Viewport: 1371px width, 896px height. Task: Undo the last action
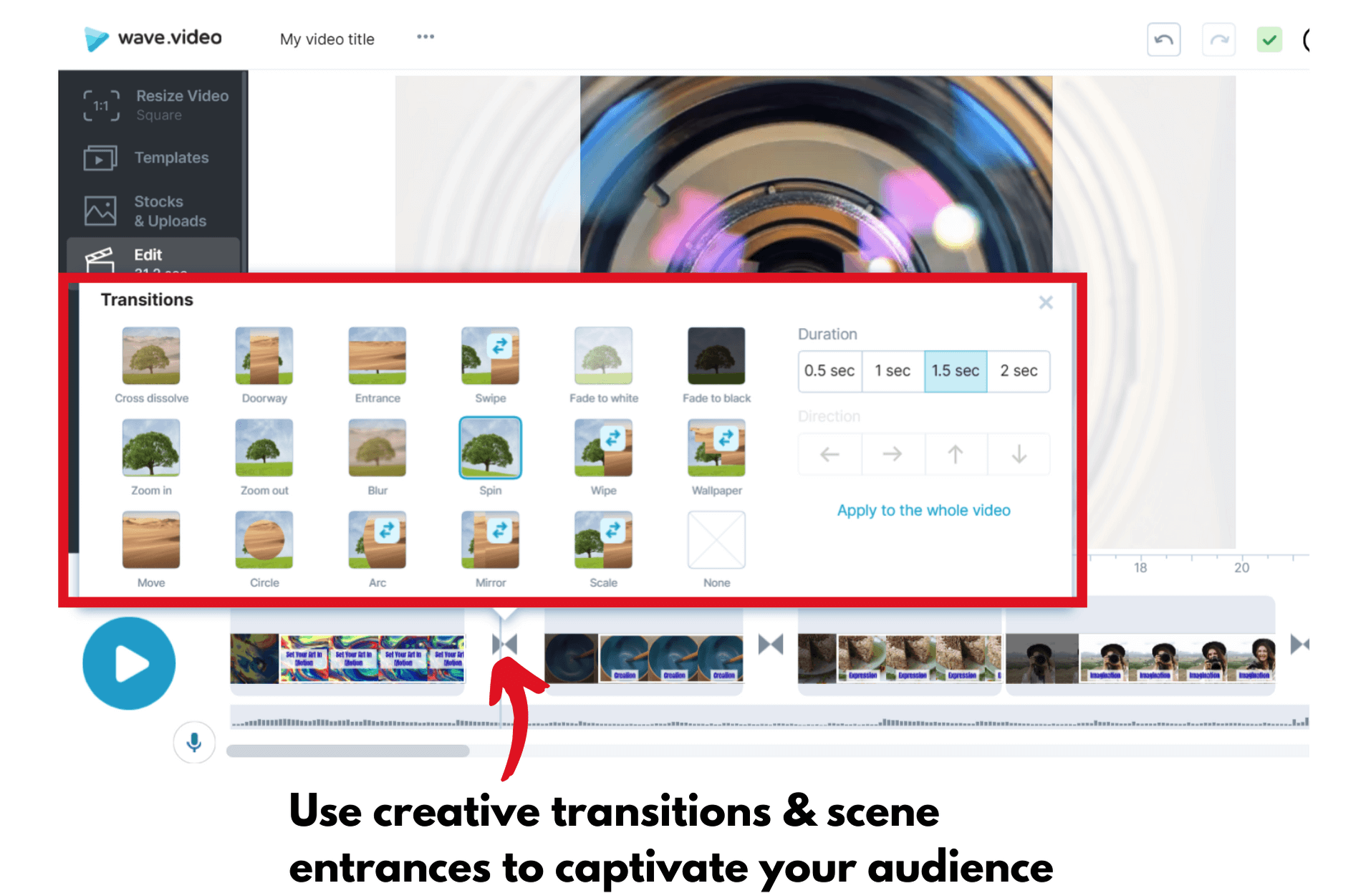pyautogui.click(x=1163, y=39)
